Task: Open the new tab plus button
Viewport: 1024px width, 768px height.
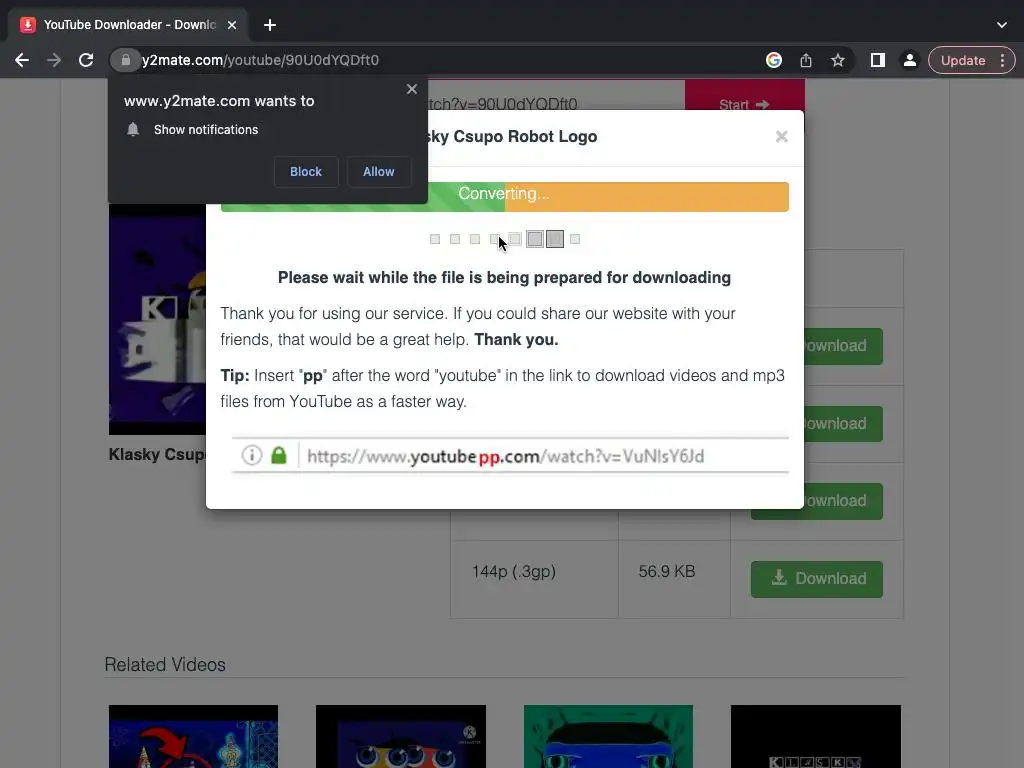Action: coord(270,25)
